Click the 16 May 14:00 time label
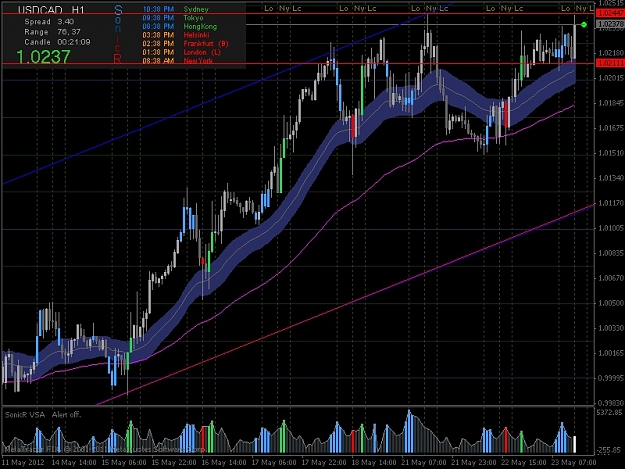625x469 pixels. (x=224, y=463)
